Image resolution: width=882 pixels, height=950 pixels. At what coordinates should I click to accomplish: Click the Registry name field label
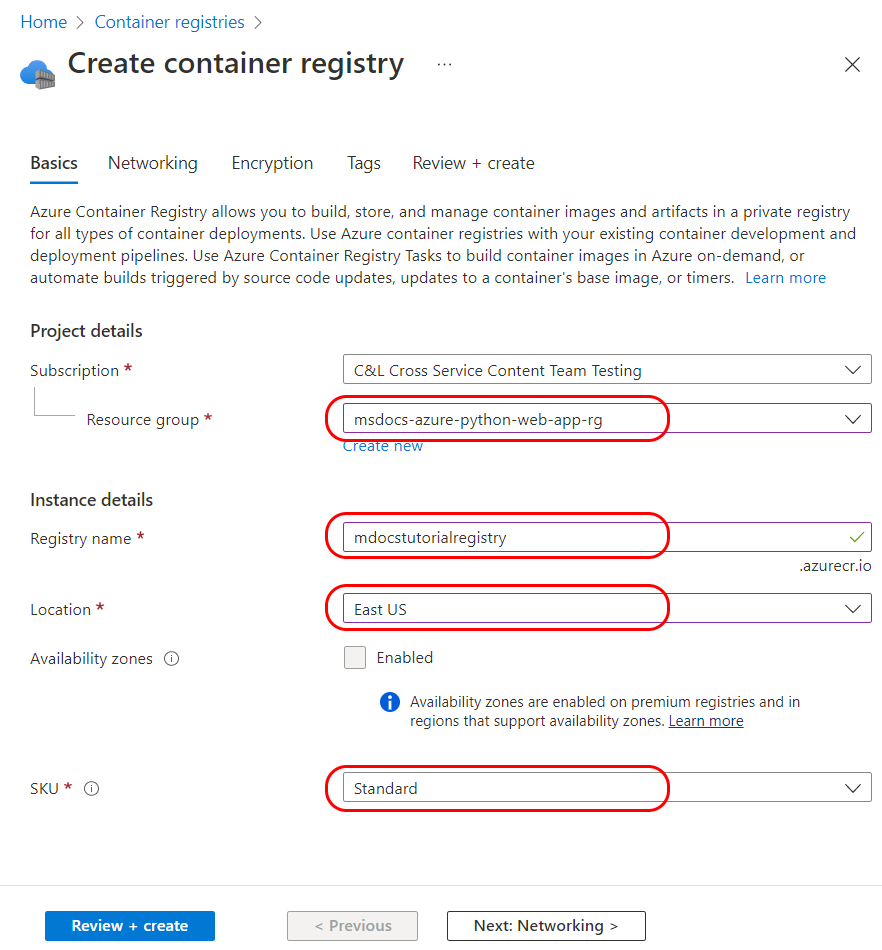click(x=81, y=538)
